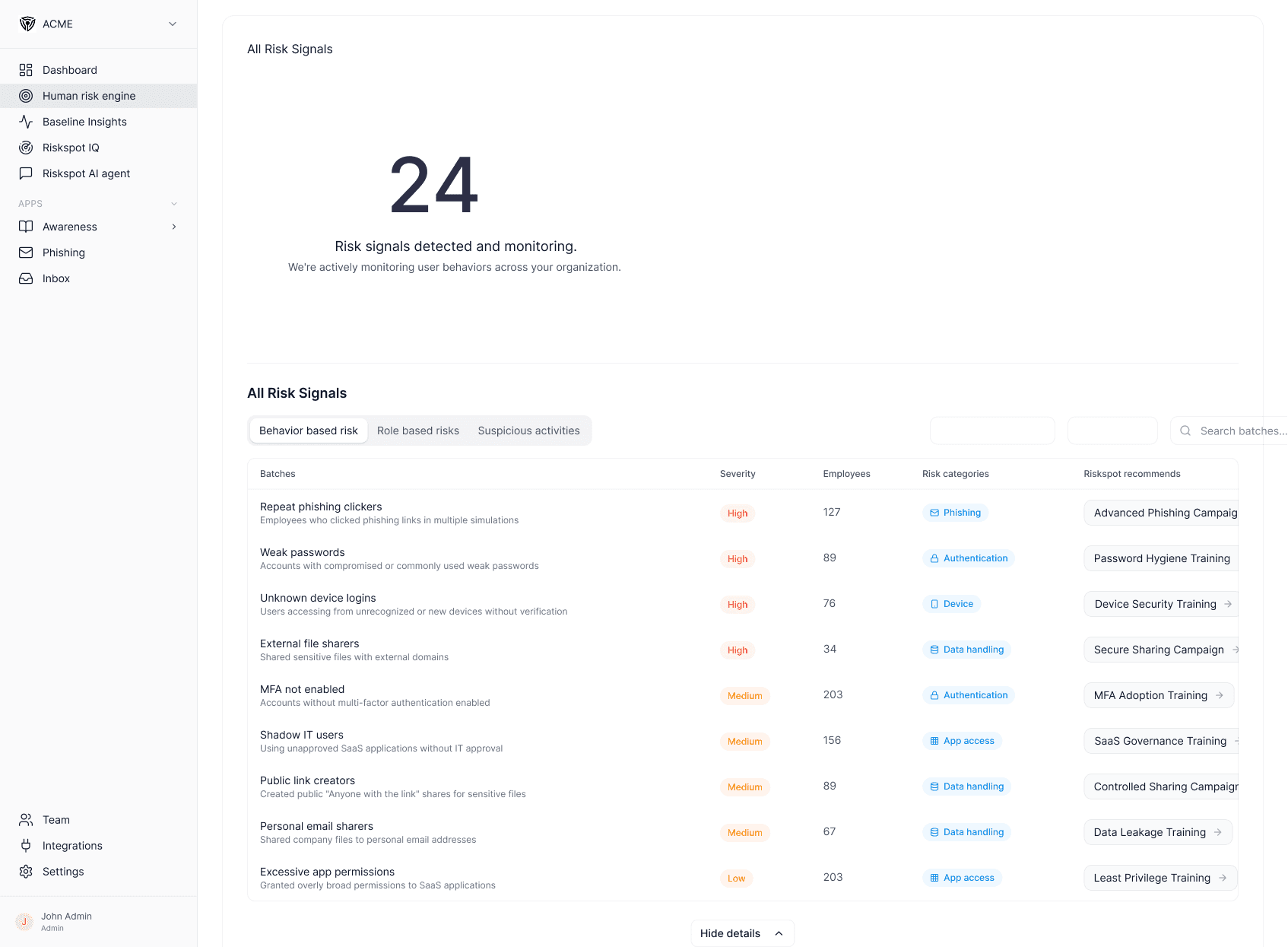1288x947 pixels.
Task: Collapse the APPS section chevron
Action: point(174,203)
